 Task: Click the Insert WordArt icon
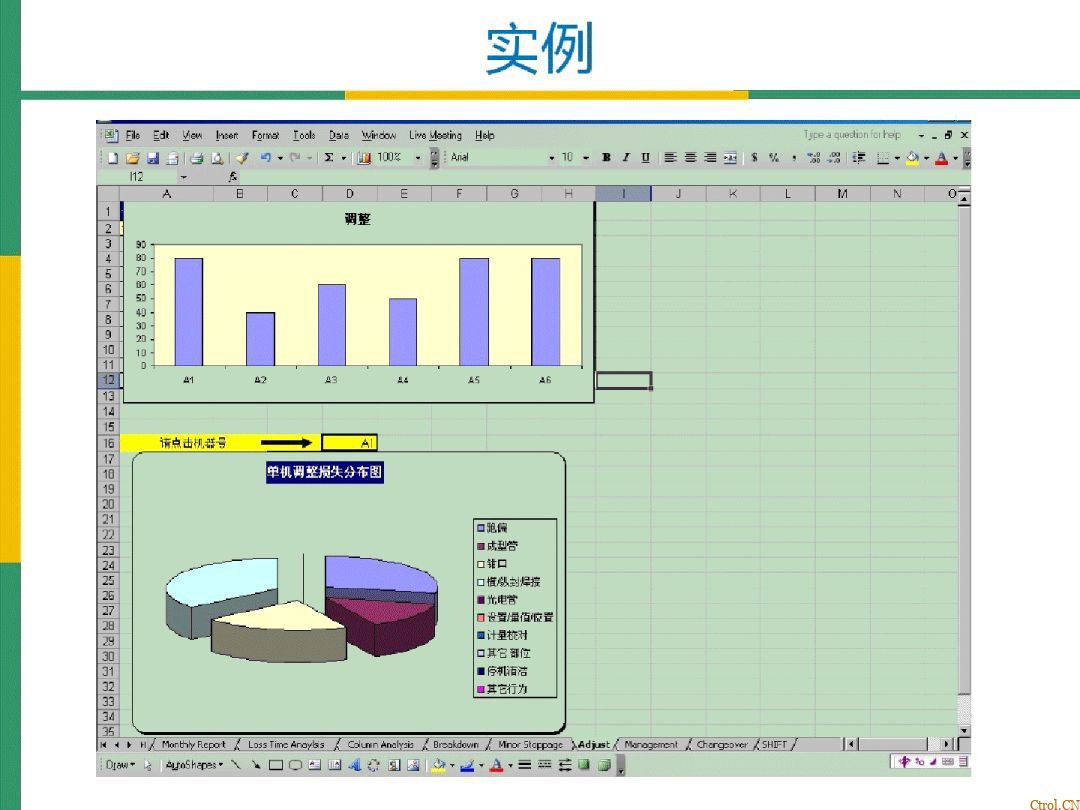pyautogui.click(x=354, y=766)
